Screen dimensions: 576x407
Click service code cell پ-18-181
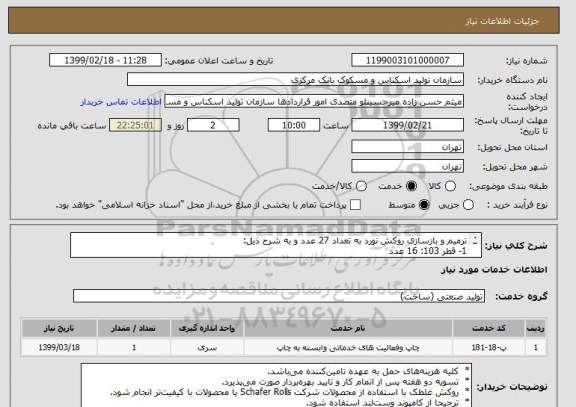pos(489,347)
